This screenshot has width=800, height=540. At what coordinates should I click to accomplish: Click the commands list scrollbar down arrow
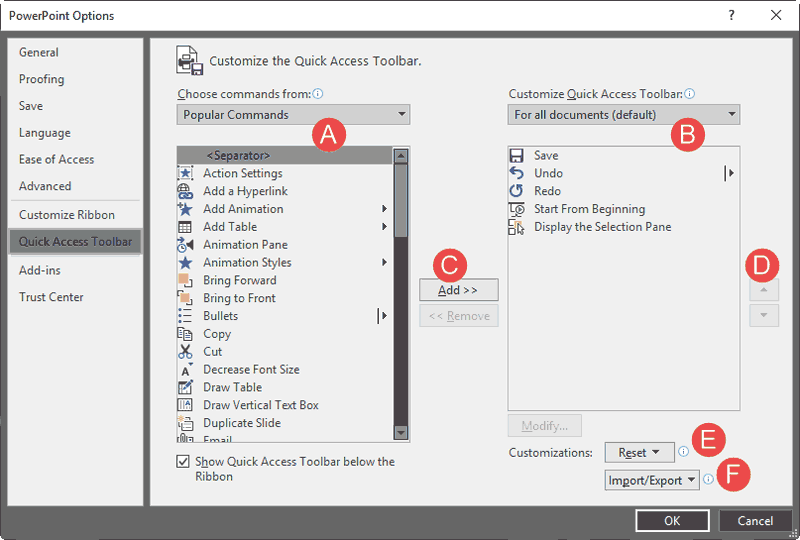pos(401,433)
